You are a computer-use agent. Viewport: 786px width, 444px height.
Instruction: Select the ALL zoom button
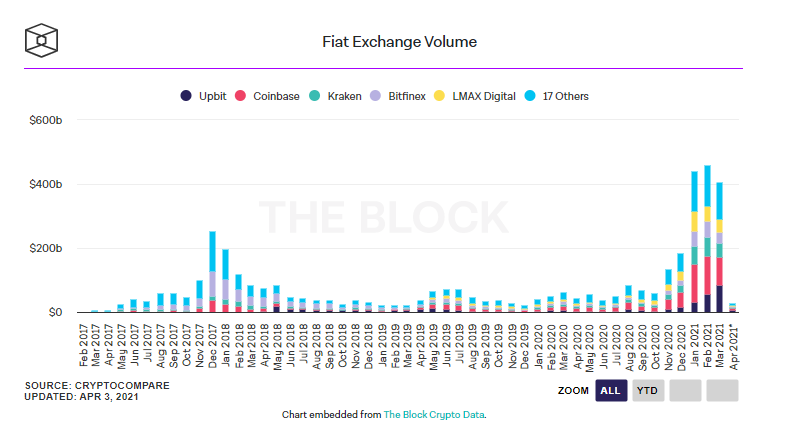pos(610,390)
